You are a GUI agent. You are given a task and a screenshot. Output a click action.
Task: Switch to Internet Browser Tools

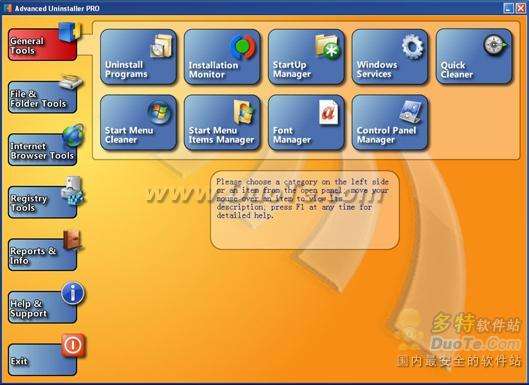[42, 150]
